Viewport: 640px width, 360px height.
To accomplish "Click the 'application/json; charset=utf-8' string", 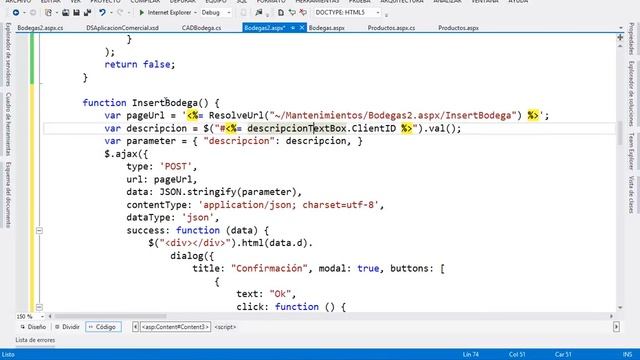I will [289, 205].
